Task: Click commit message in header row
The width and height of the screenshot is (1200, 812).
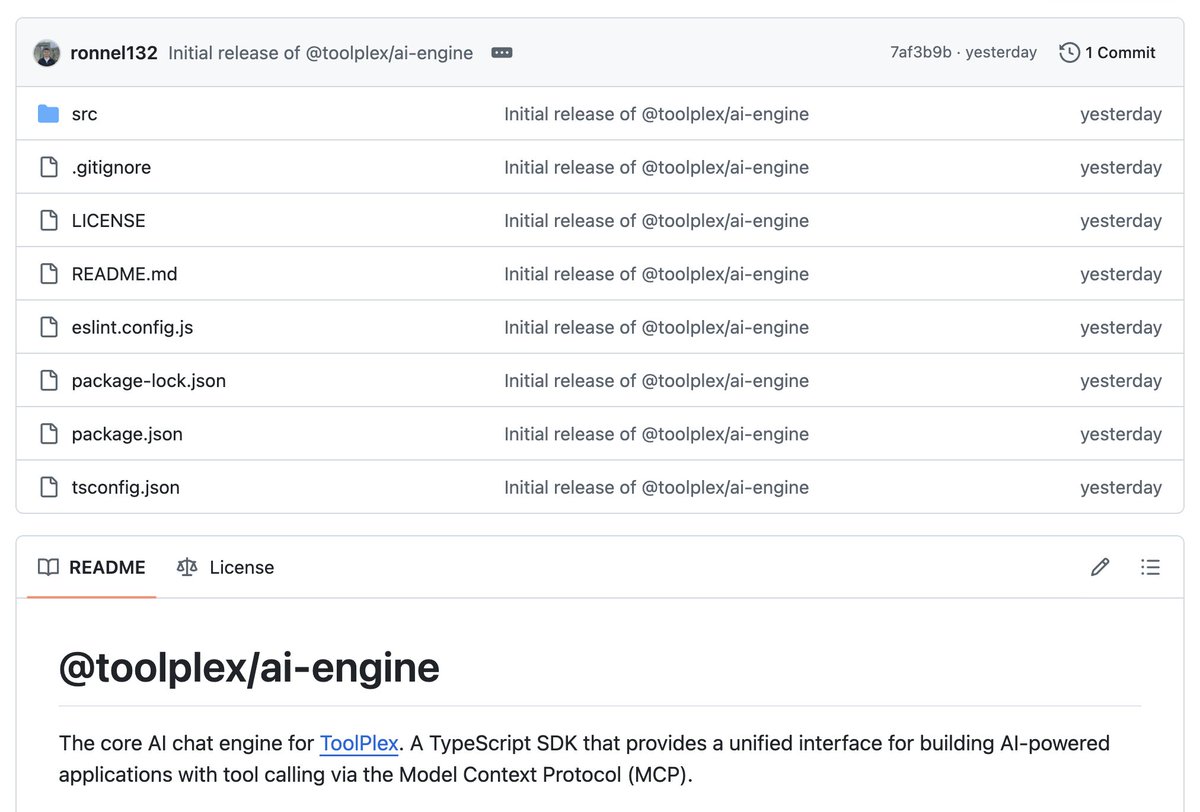Action: point(321,53)
